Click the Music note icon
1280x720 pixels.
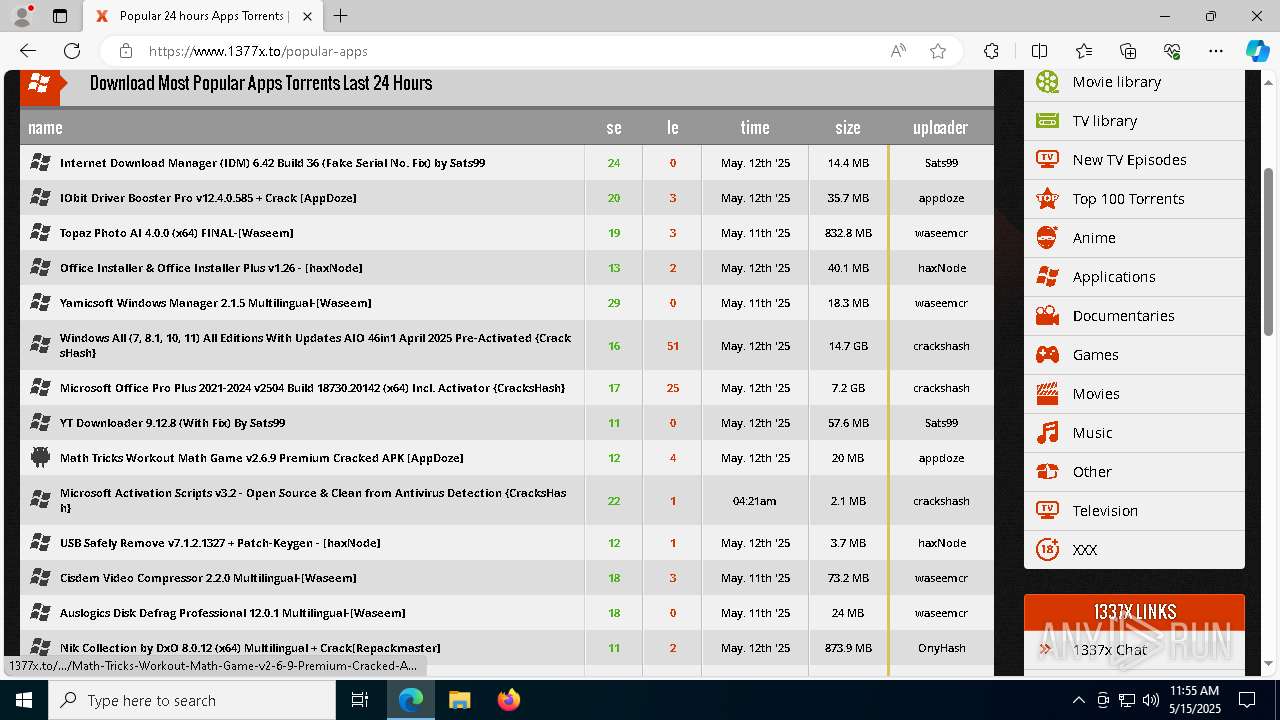(x=1047, y=433)
